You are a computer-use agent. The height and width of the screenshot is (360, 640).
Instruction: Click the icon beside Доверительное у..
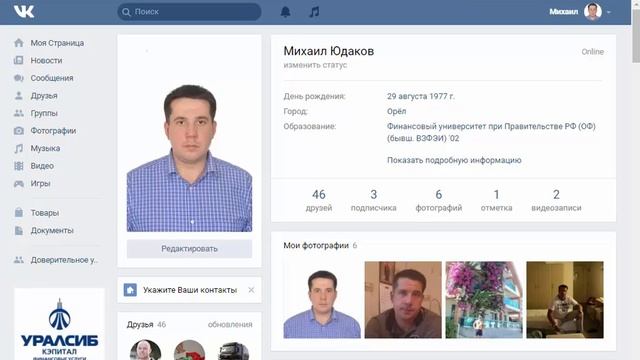click(19, 260)
